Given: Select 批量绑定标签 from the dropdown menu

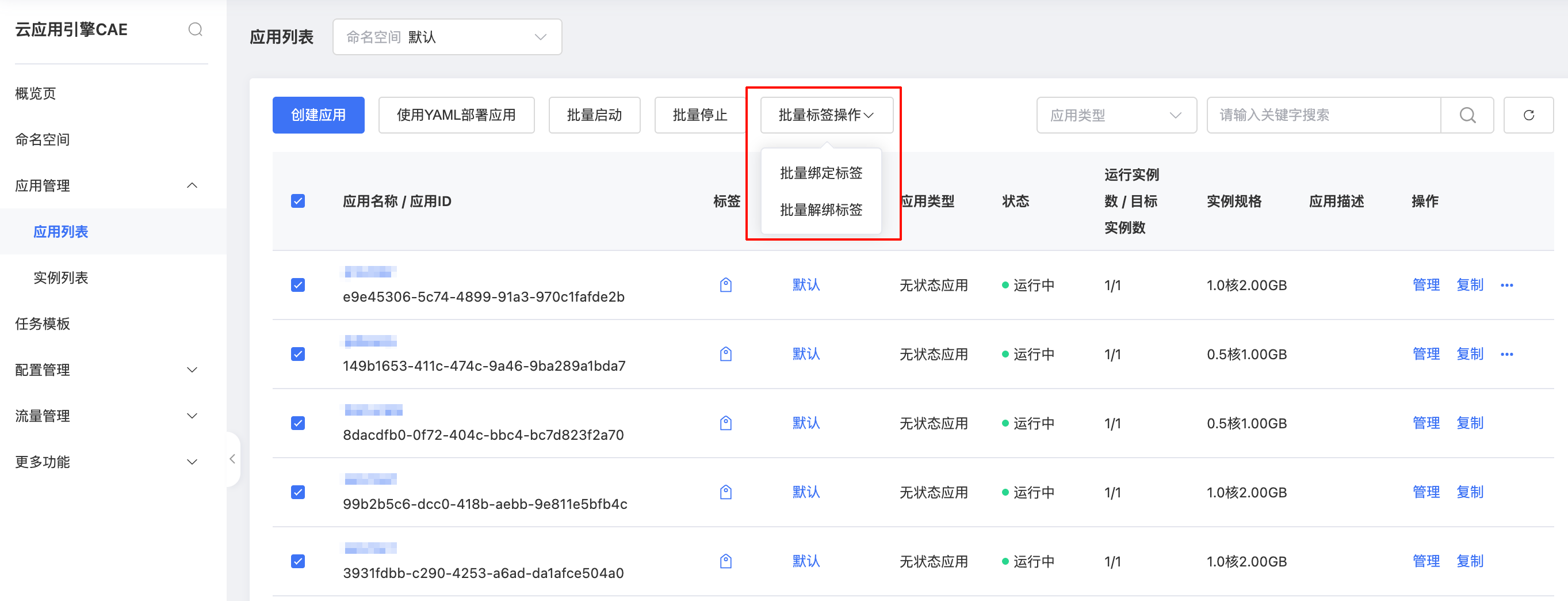Looking at the screenshot, I should point(820,173).
